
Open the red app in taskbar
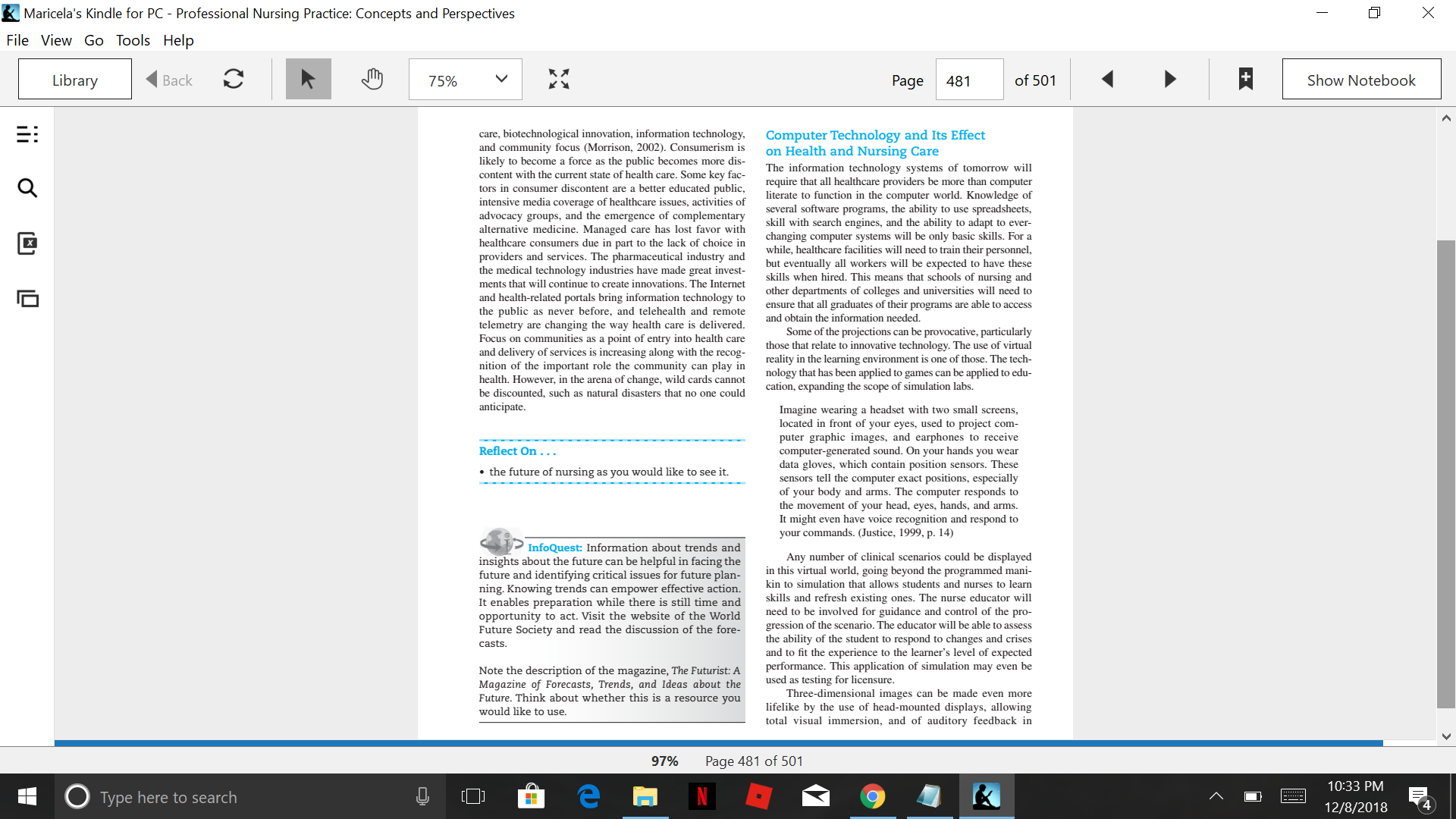[759, 796]
